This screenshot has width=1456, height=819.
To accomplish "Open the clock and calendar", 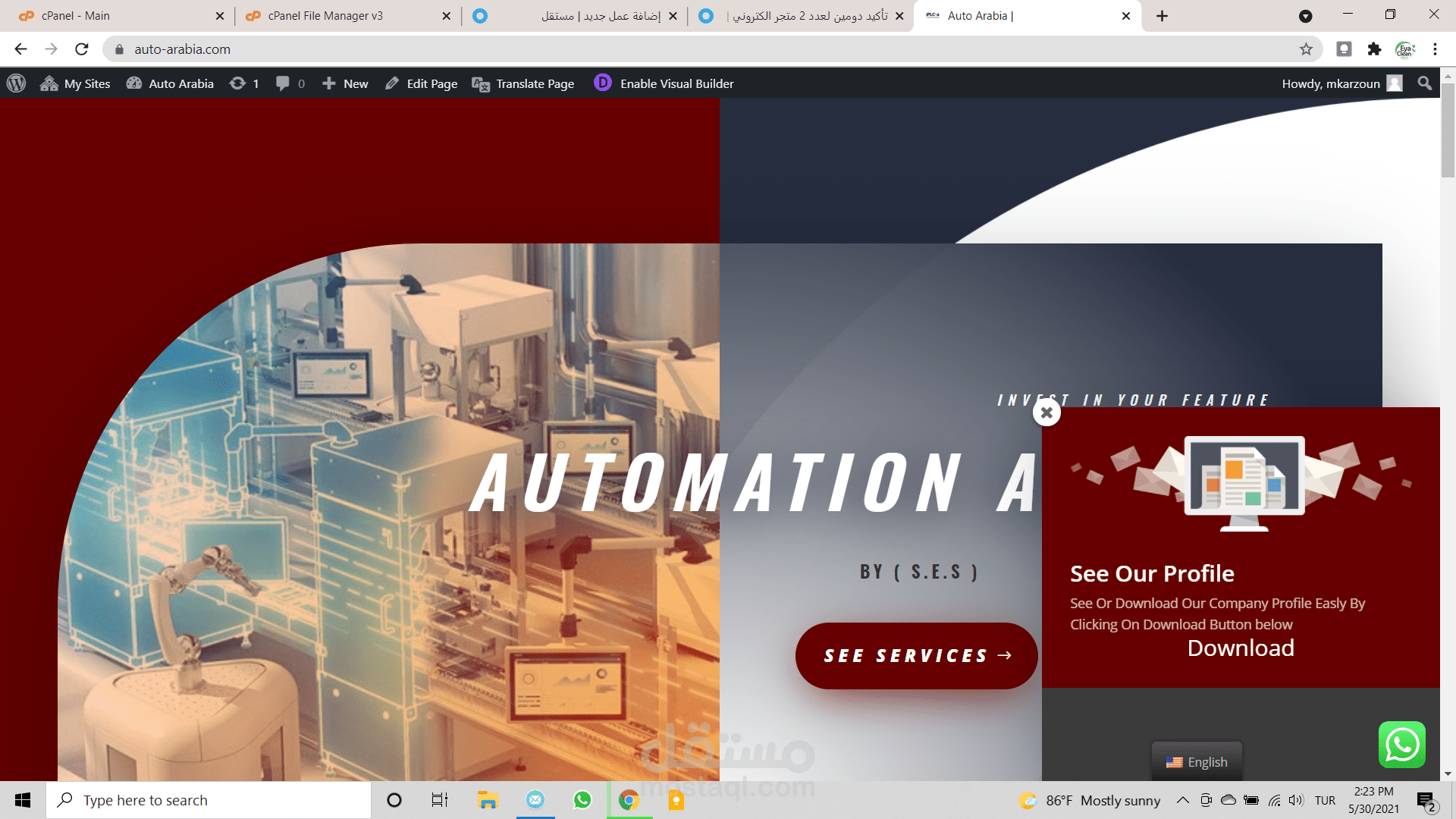I will tap(1373, 800).
